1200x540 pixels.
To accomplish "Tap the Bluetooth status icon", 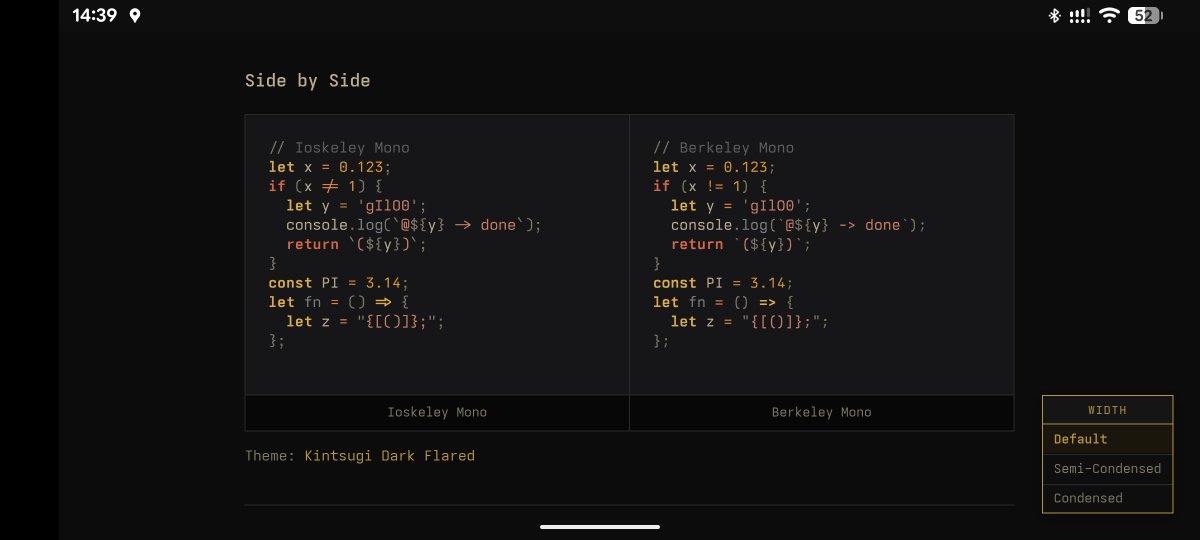I will [1054, 16].
